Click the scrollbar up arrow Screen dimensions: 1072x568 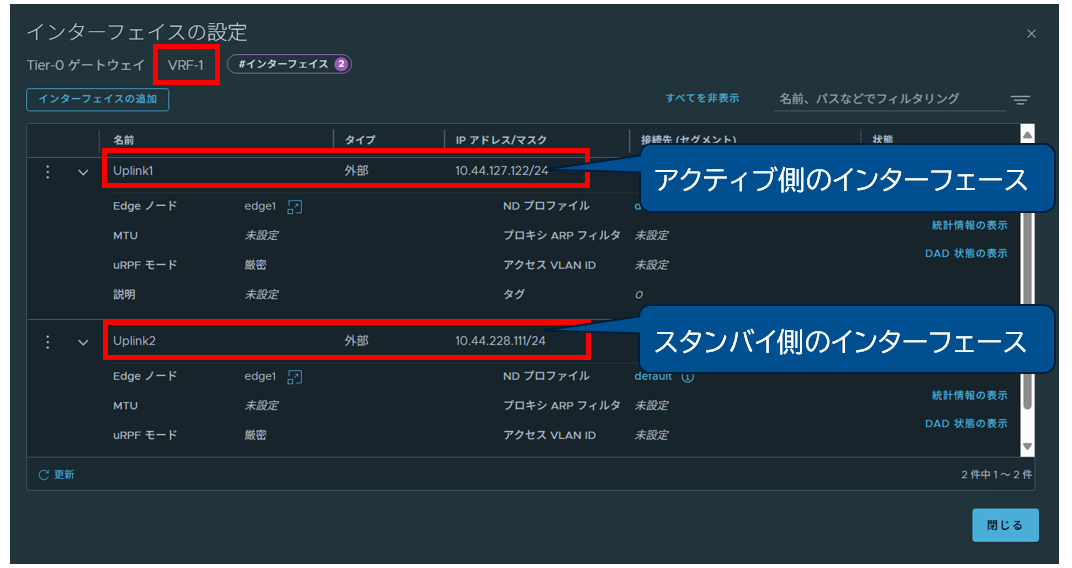(1027, 134)
